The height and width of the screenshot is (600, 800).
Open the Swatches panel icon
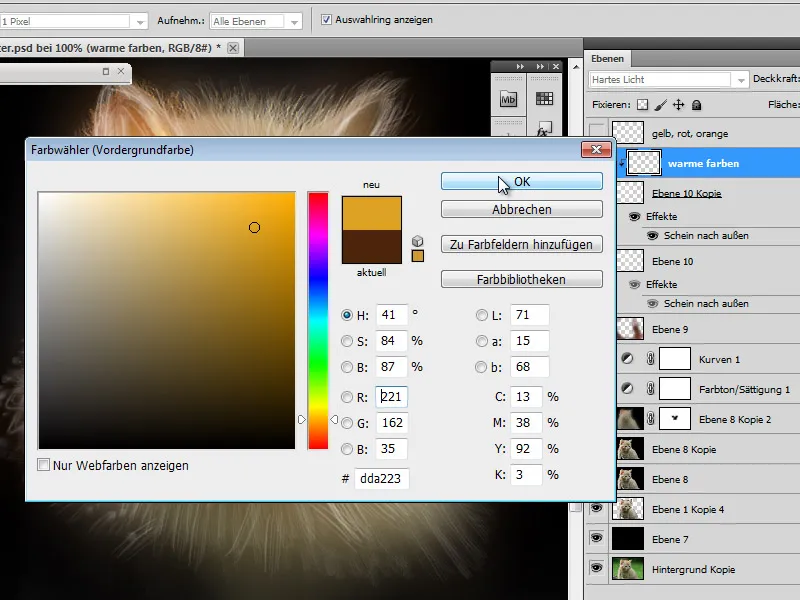click(x=545, y=97)
